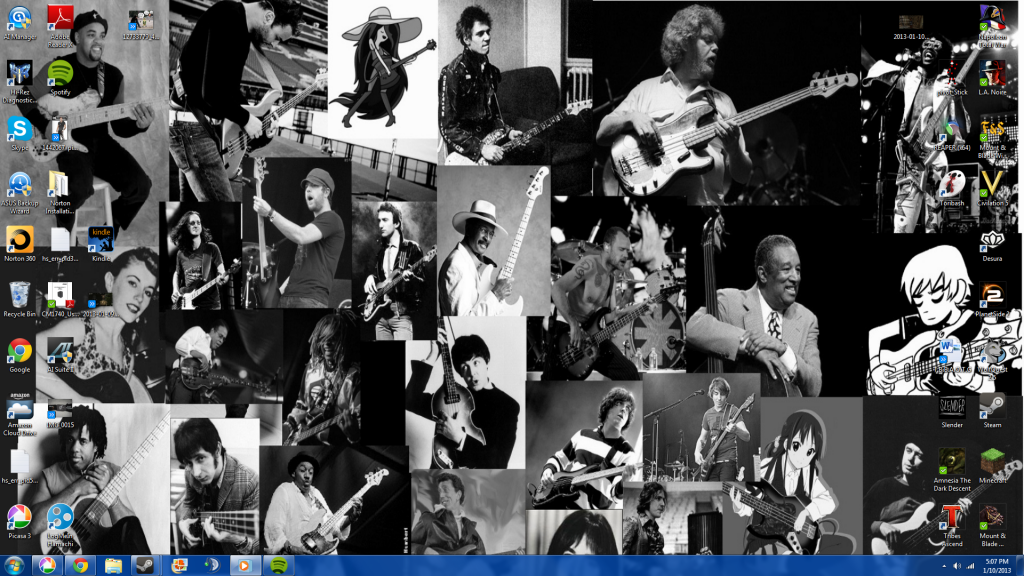This screenshot has height=576, width=1024.
Task: Launch L.A. Noire from the desktop
Action: pyautogui.click(x=992, y=78)
